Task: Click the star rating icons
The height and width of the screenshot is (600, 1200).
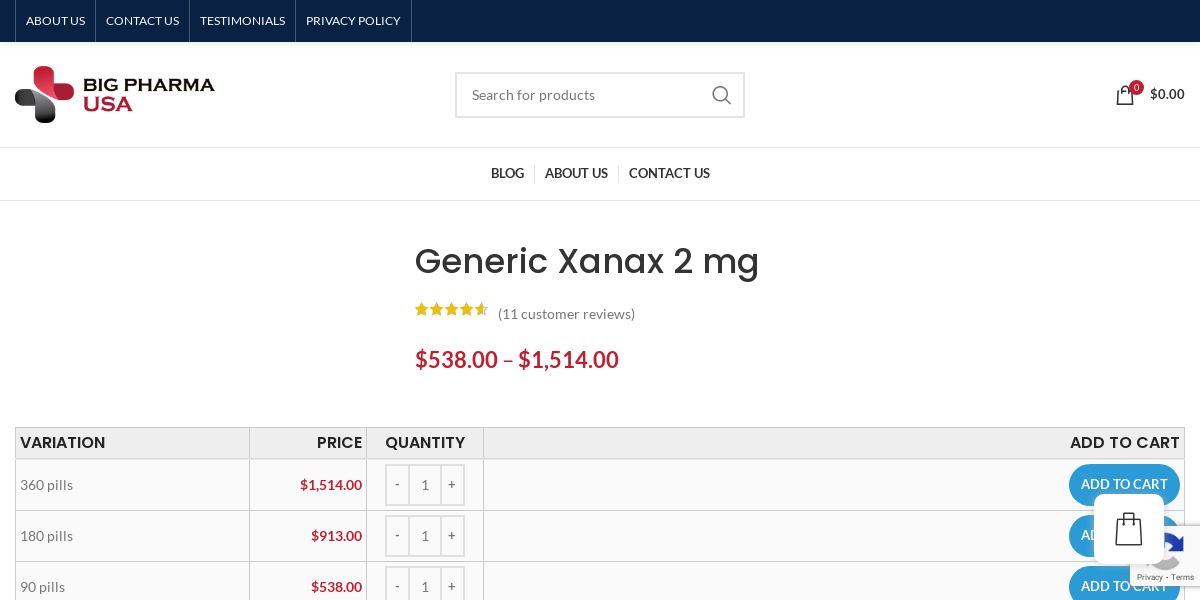Action: pos(451,310)
